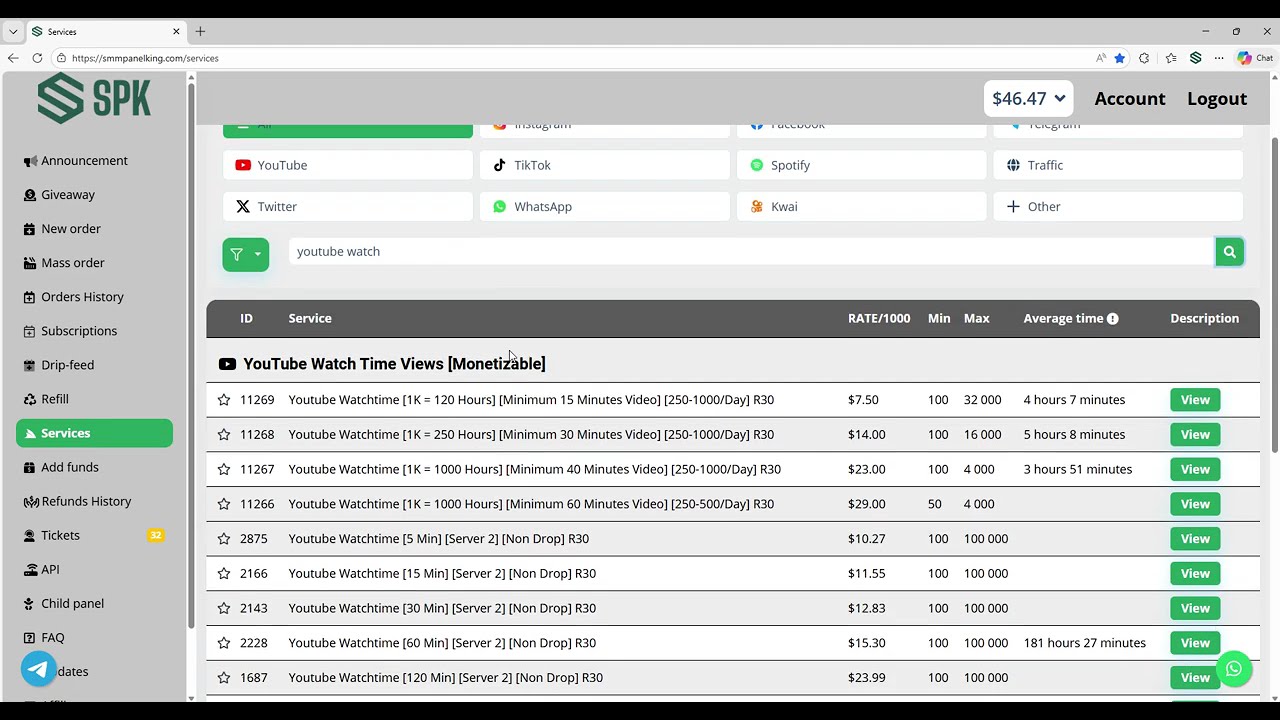This screenshot has height=720, width=1280.
Task: Mark service 2143 as favorite
Action: (x=224, y=608)
